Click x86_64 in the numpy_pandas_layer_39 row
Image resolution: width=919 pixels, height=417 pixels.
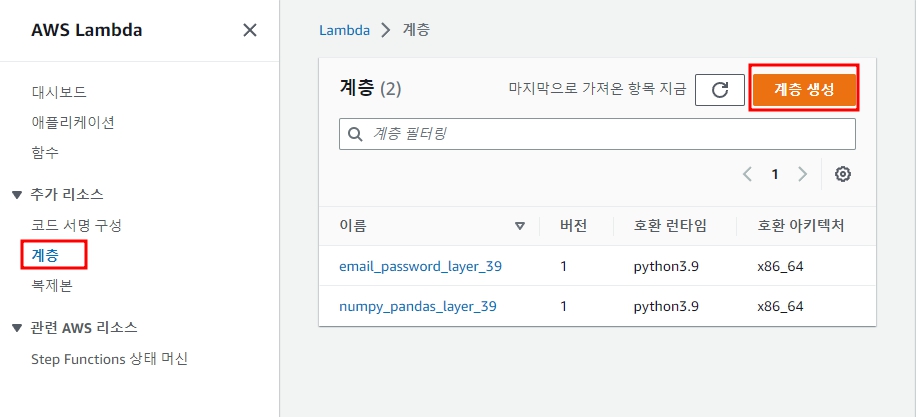[x=780, y=306]
